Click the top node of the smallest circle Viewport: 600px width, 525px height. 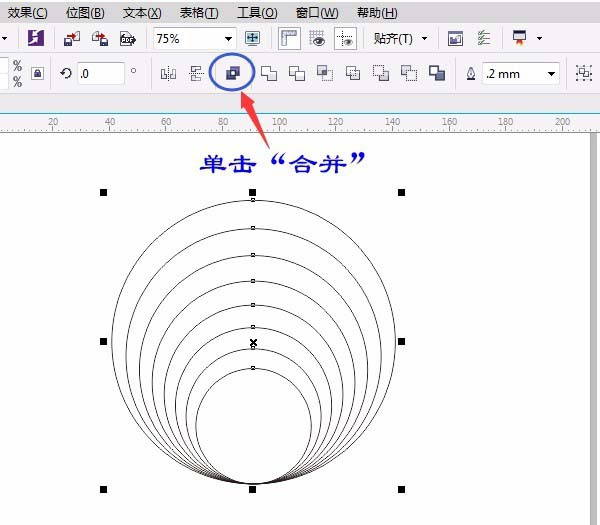(253, 368)
